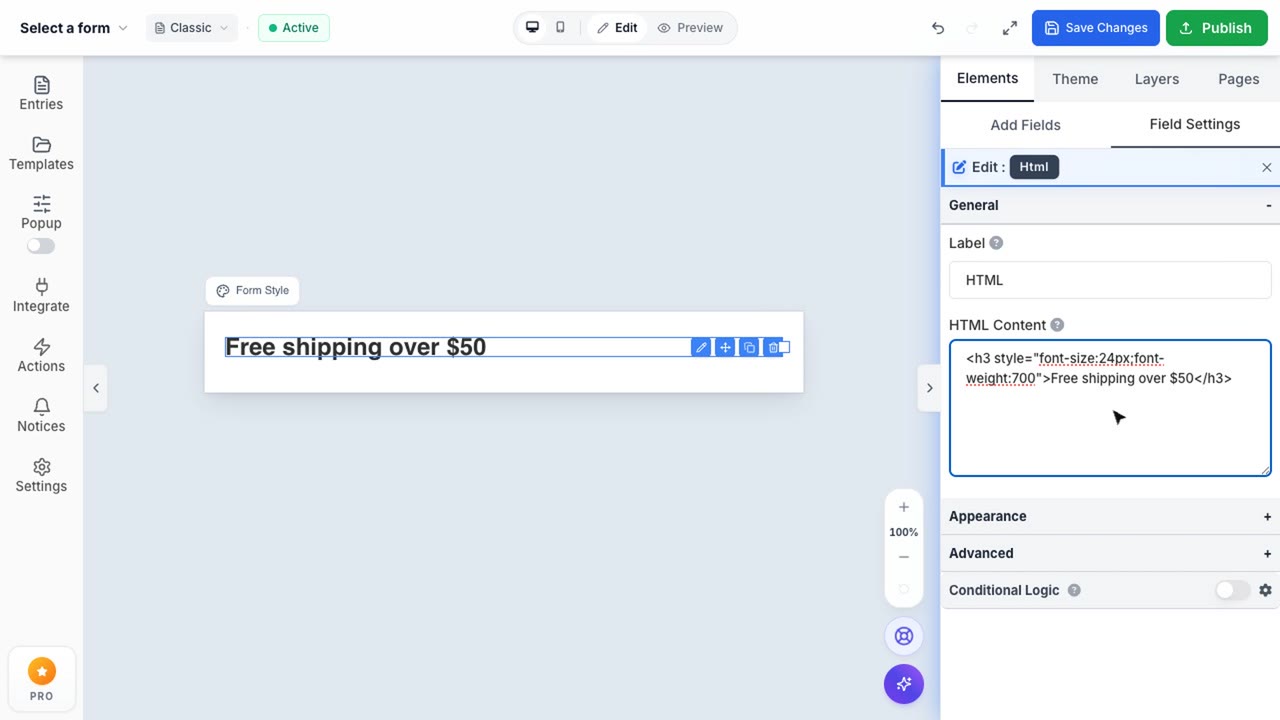Open the Select a form dropdown
This screenshot has height=720, width=1280.
(74, 28)
